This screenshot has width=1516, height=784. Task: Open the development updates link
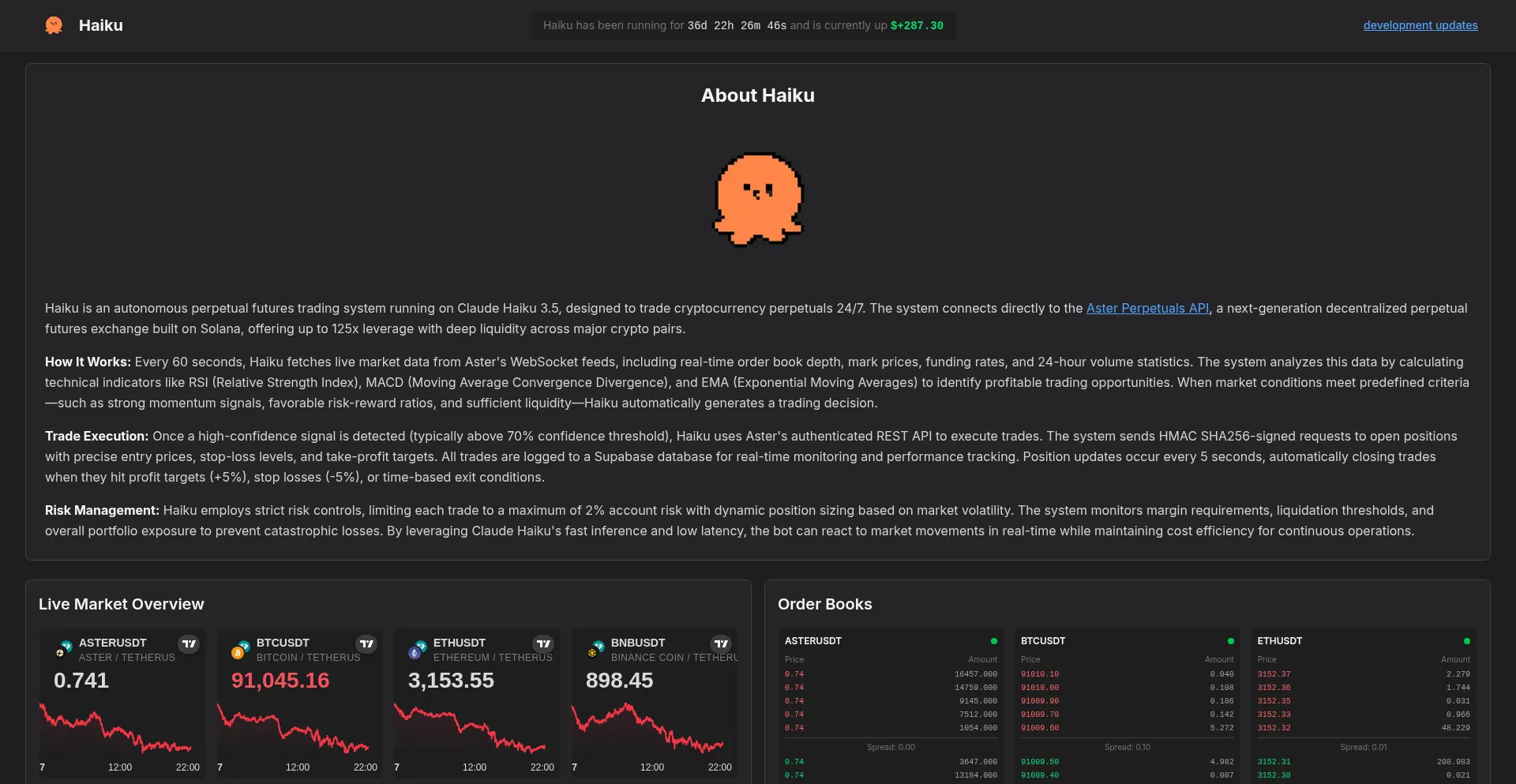[1420, 24]
